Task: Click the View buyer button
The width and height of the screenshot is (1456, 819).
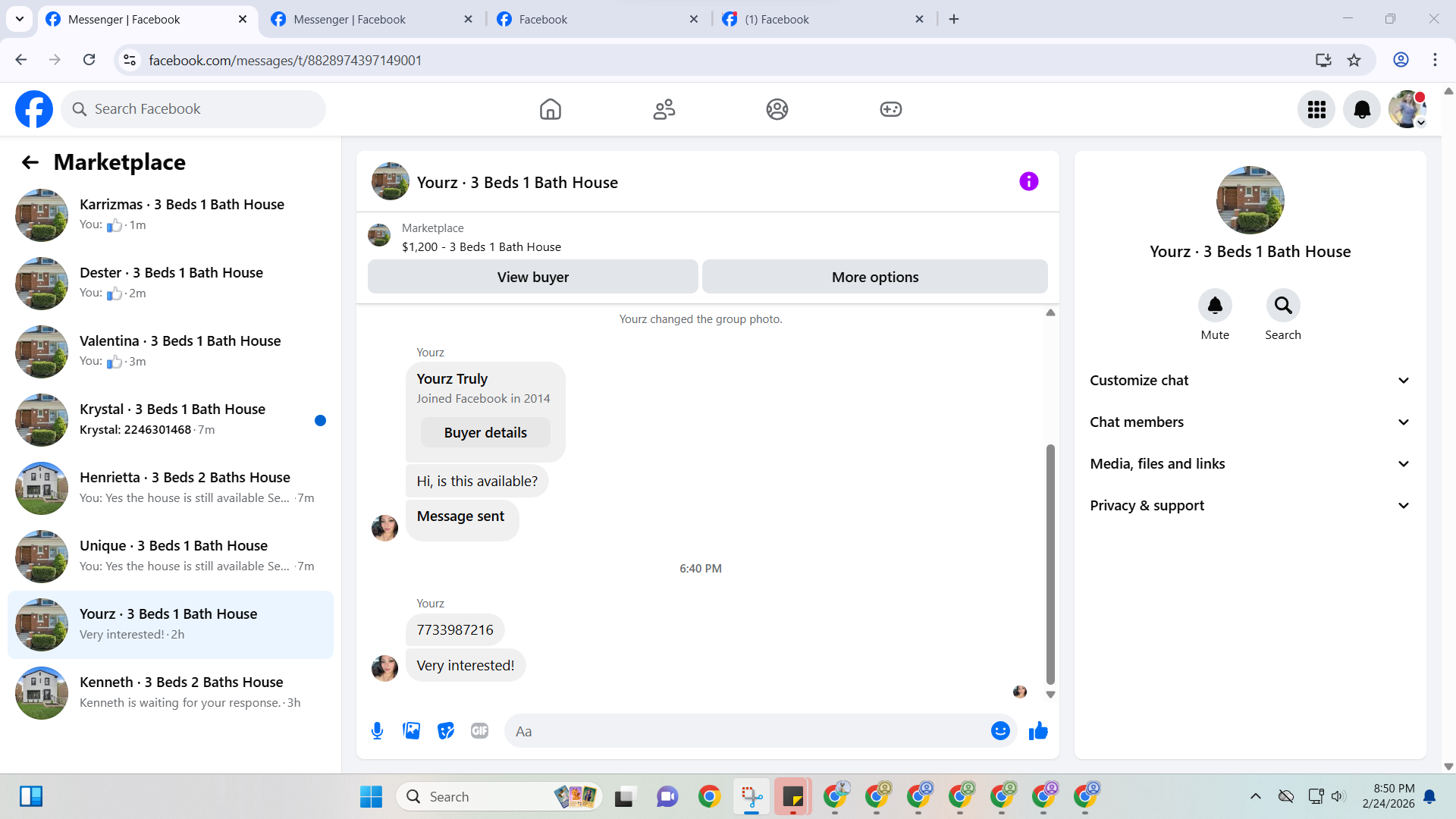Action: tap(532, 278)
